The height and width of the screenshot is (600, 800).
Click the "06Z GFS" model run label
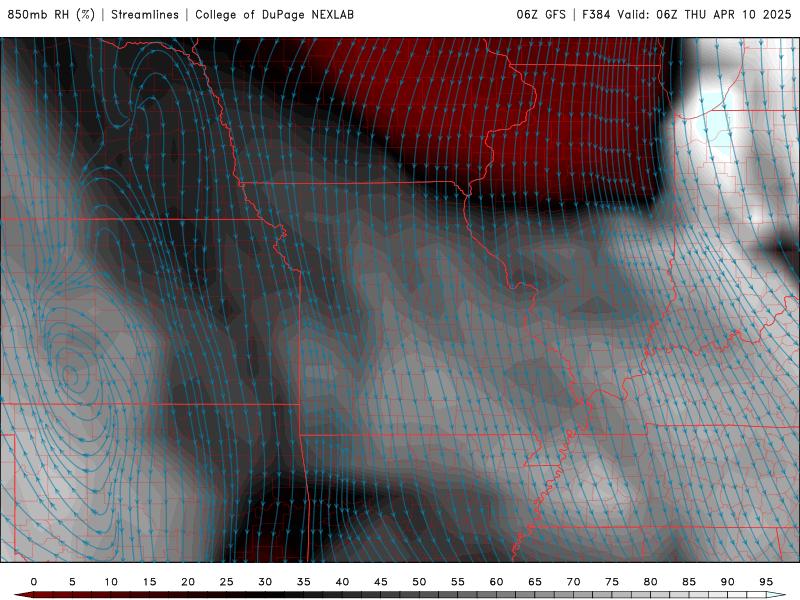[541, 14]
